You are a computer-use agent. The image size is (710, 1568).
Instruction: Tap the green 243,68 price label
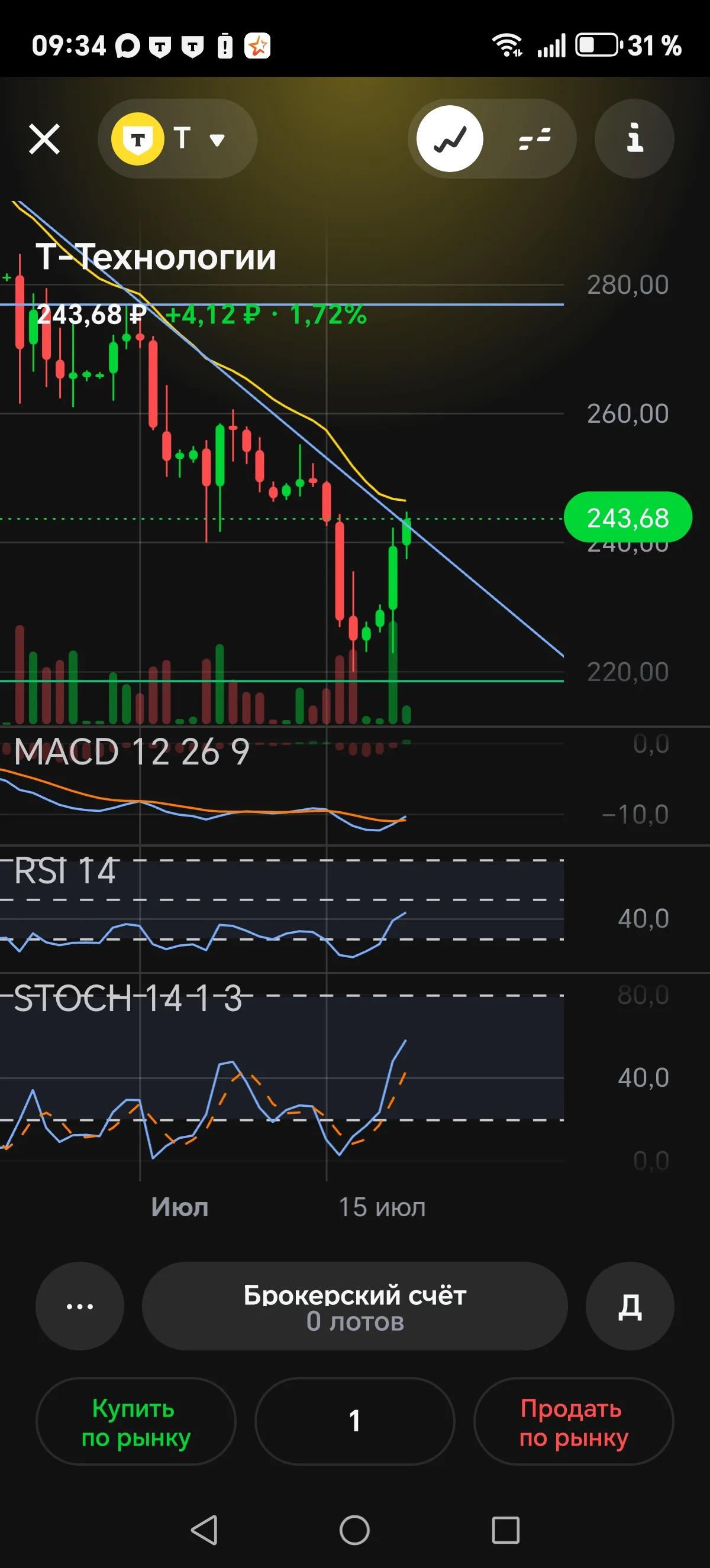point(628,517)
